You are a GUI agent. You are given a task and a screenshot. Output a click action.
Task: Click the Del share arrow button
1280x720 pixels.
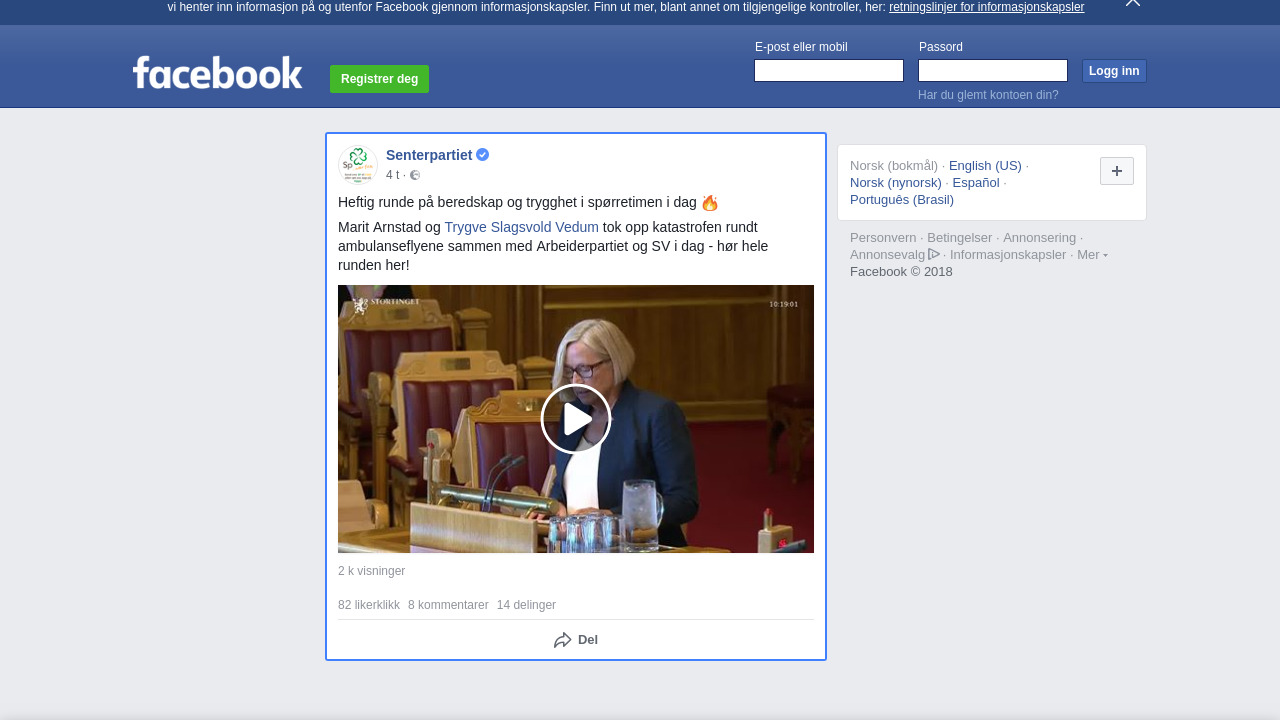pos(576,640)
